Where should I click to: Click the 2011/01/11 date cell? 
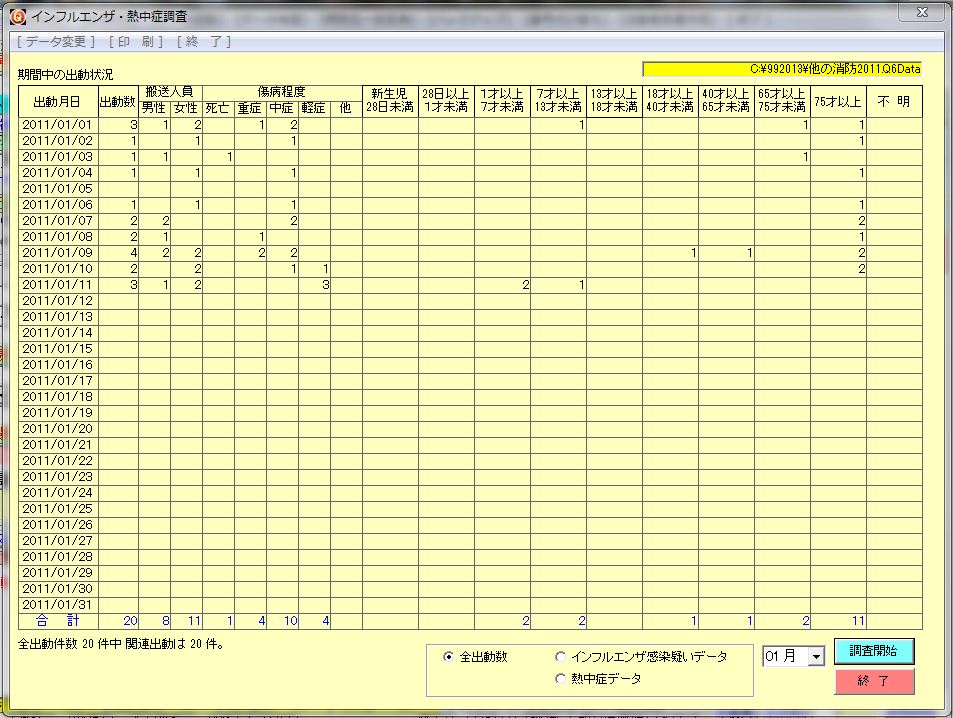[x=57, y=285]
